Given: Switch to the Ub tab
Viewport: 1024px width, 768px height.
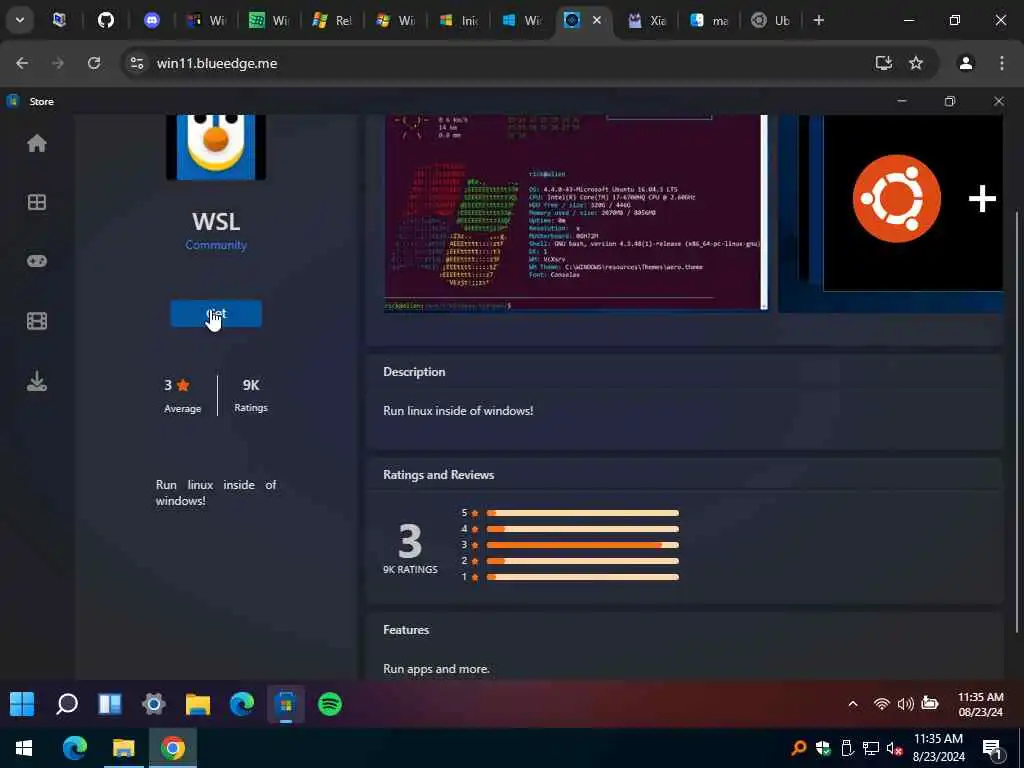Looking at the screenshot, I should click(771, 20).
